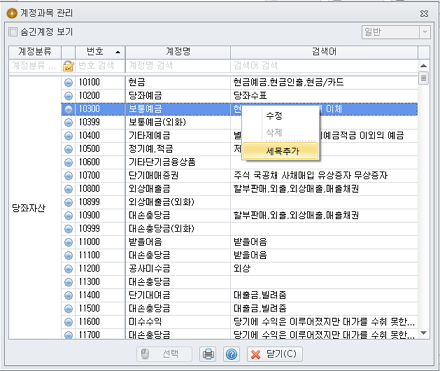This screenshot has width=440, height=371.
Task: Click the 계정분류 column header
Action: [35, 52]
